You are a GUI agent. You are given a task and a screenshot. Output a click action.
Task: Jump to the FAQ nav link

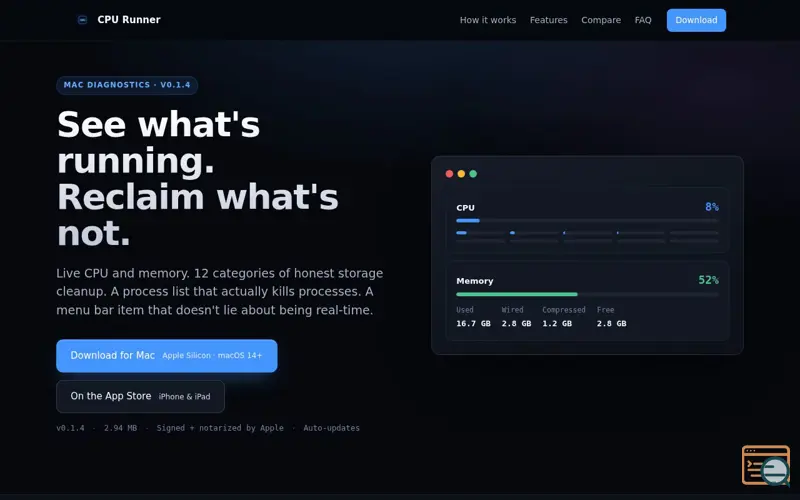coord(643,20)
